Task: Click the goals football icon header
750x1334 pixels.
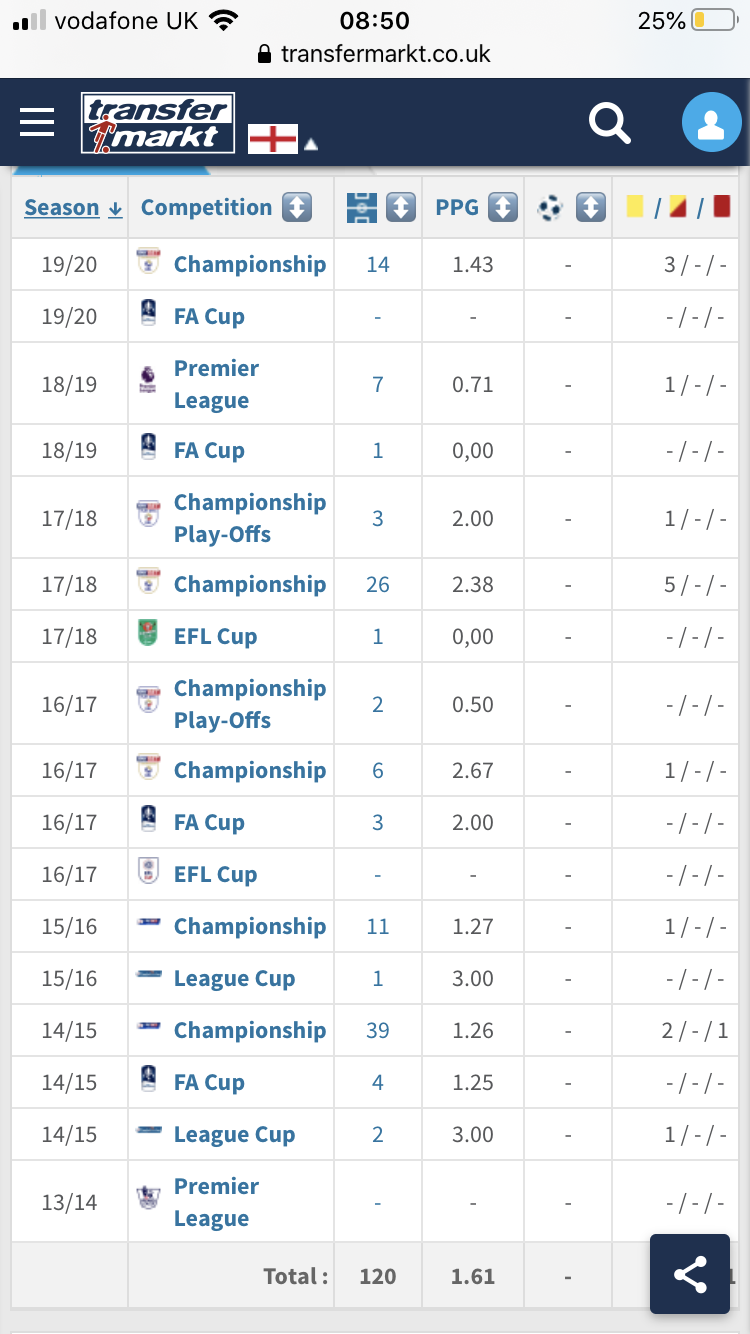Action: point(550,208)
